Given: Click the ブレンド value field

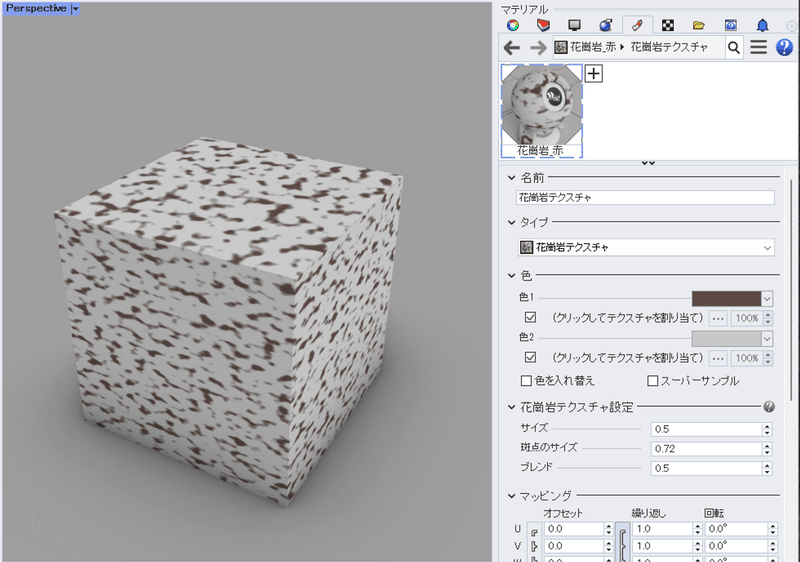Looking at the screenshot, I should click(x=706, y=468).
